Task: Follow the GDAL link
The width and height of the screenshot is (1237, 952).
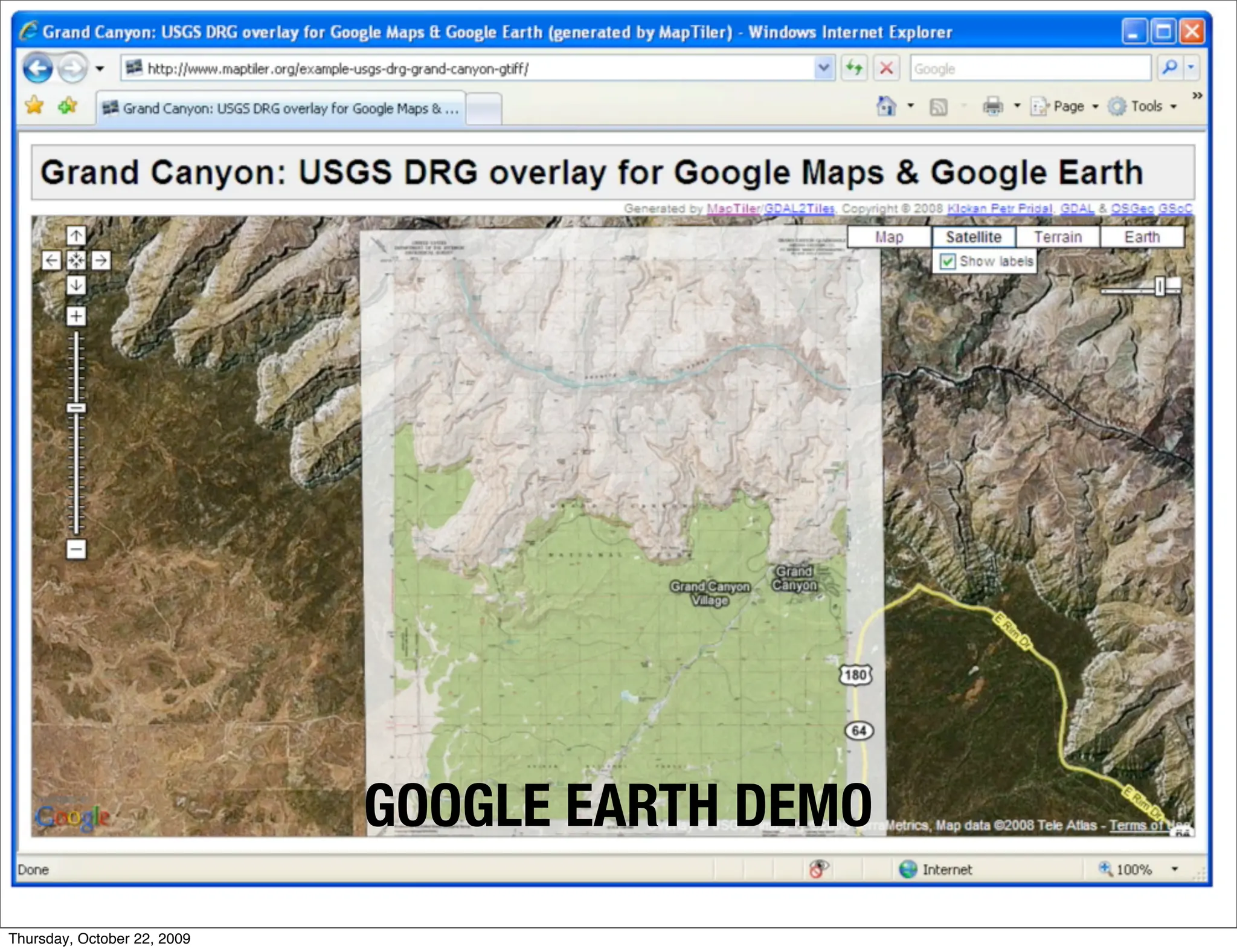Action: [x=1077, y=208]
